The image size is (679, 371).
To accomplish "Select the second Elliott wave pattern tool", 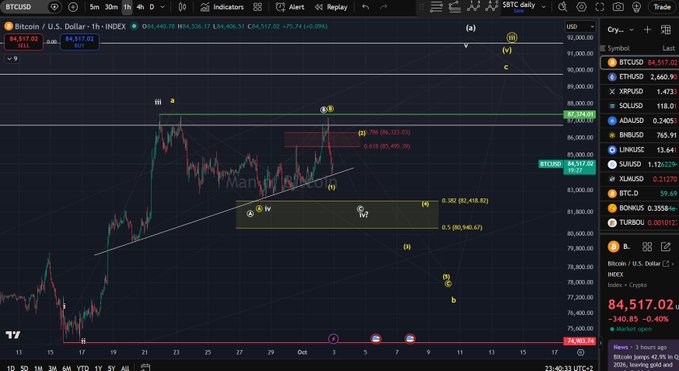I will coord(491,6).
